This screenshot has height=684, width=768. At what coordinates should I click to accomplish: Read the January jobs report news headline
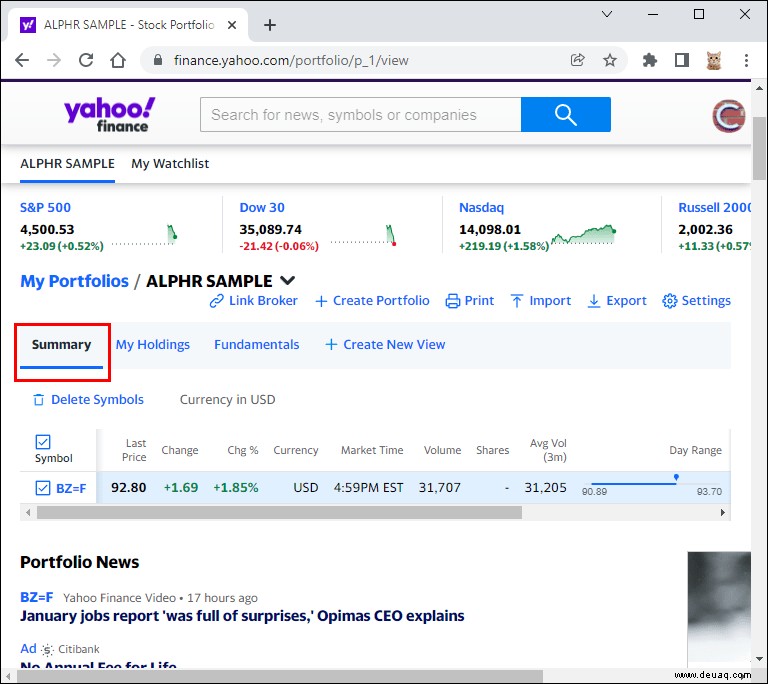(x=242, y=616)
